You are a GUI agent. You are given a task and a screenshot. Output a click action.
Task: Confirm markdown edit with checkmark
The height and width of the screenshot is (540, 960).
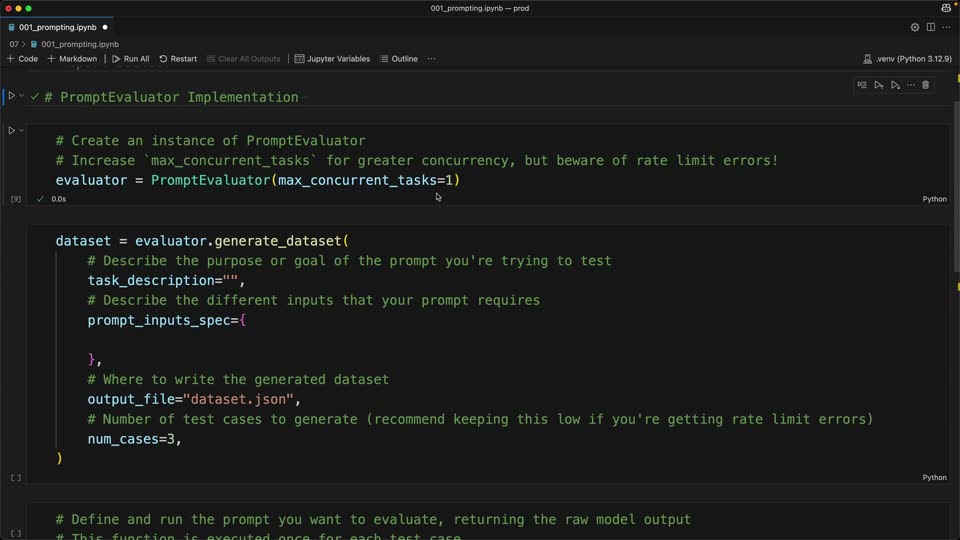tap(34, 97)
